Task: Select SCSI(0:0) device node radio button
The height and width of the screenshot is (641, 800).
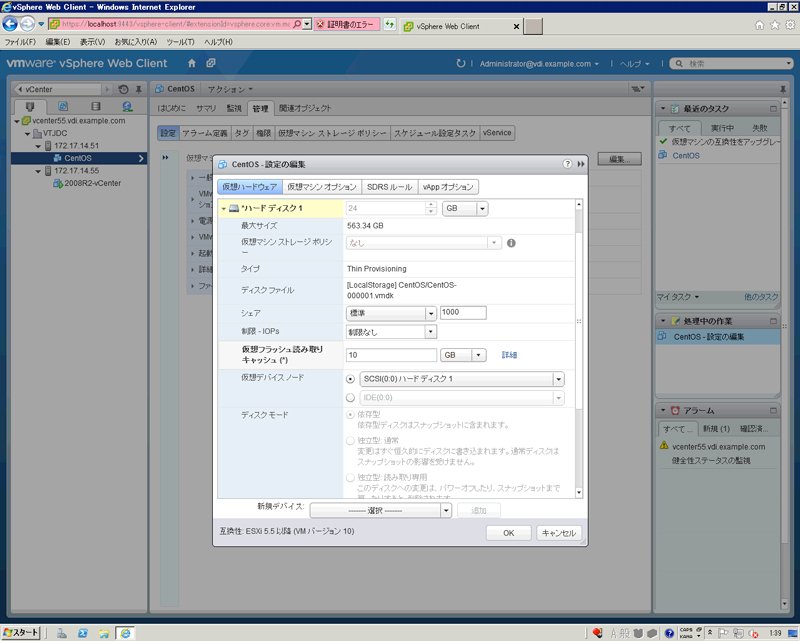Action: click(350, 379)
